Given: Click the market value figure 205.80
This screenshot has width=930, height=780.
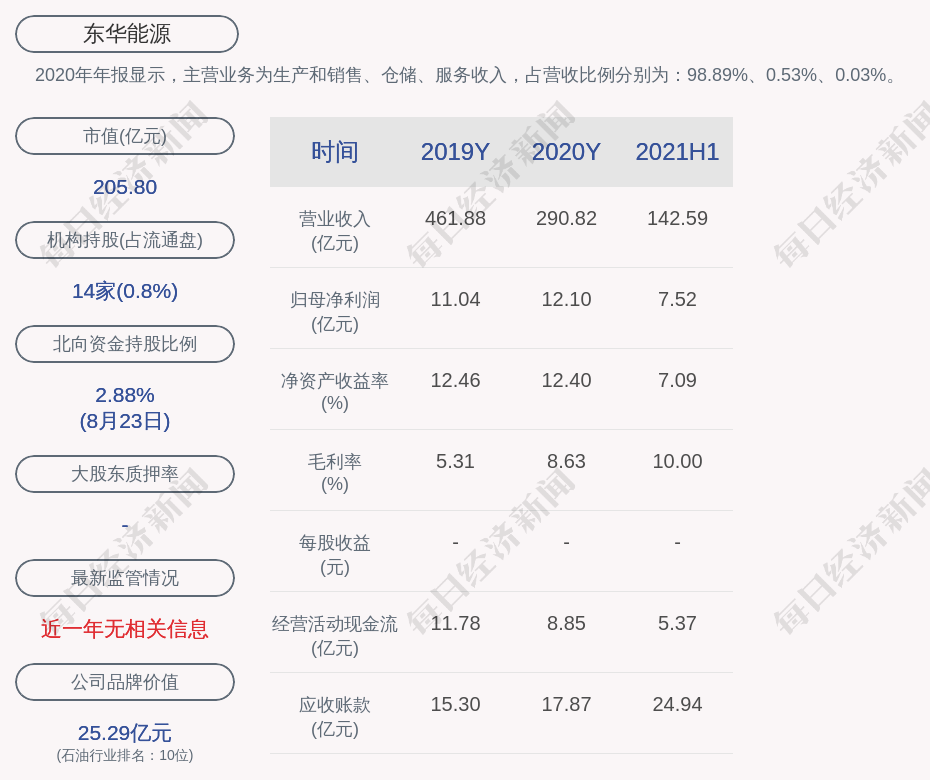Looking at the screenshot, I should [125, 187].
